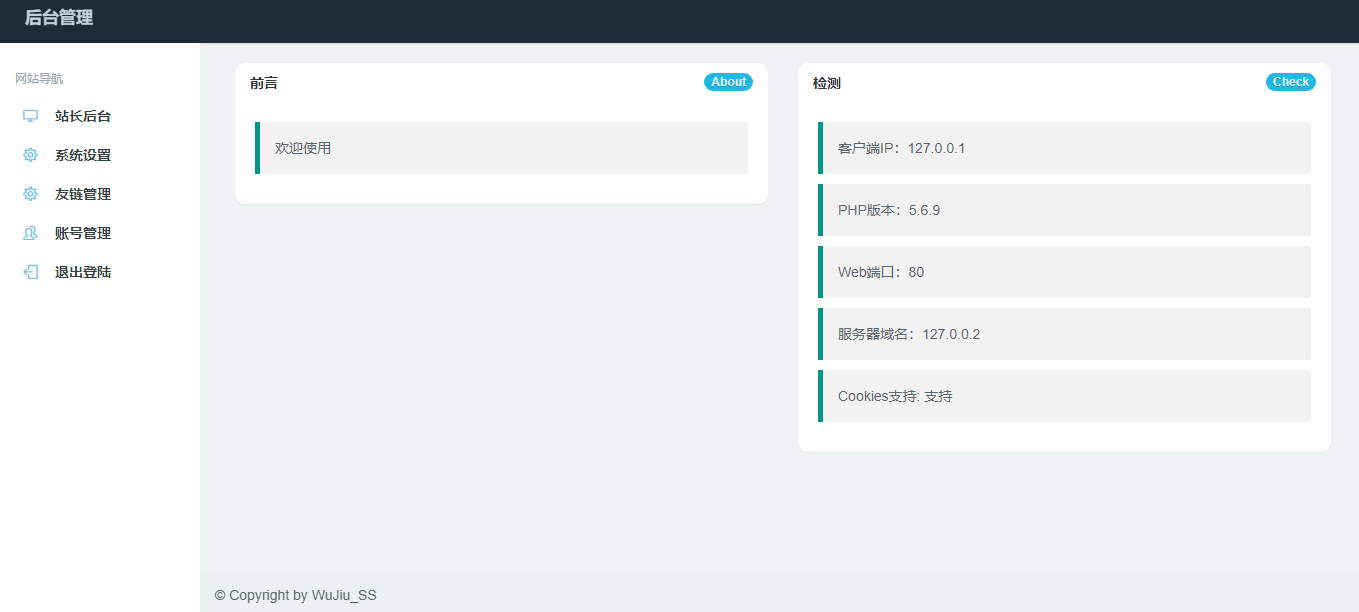Click the 友链管理 gear icon
The image size is (1359, 612).
pyautogui.click(x=29, y=193)
